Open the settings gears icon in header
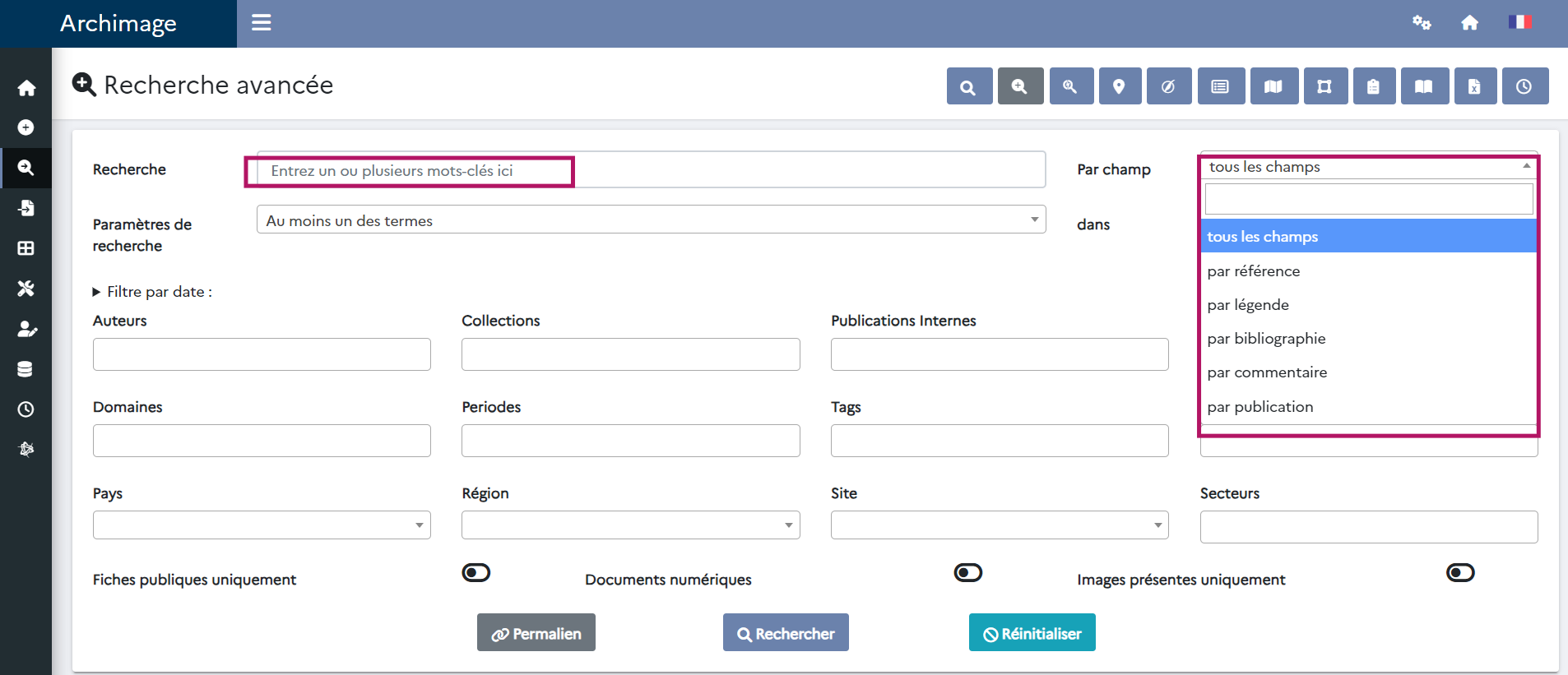 [1422, 22]
